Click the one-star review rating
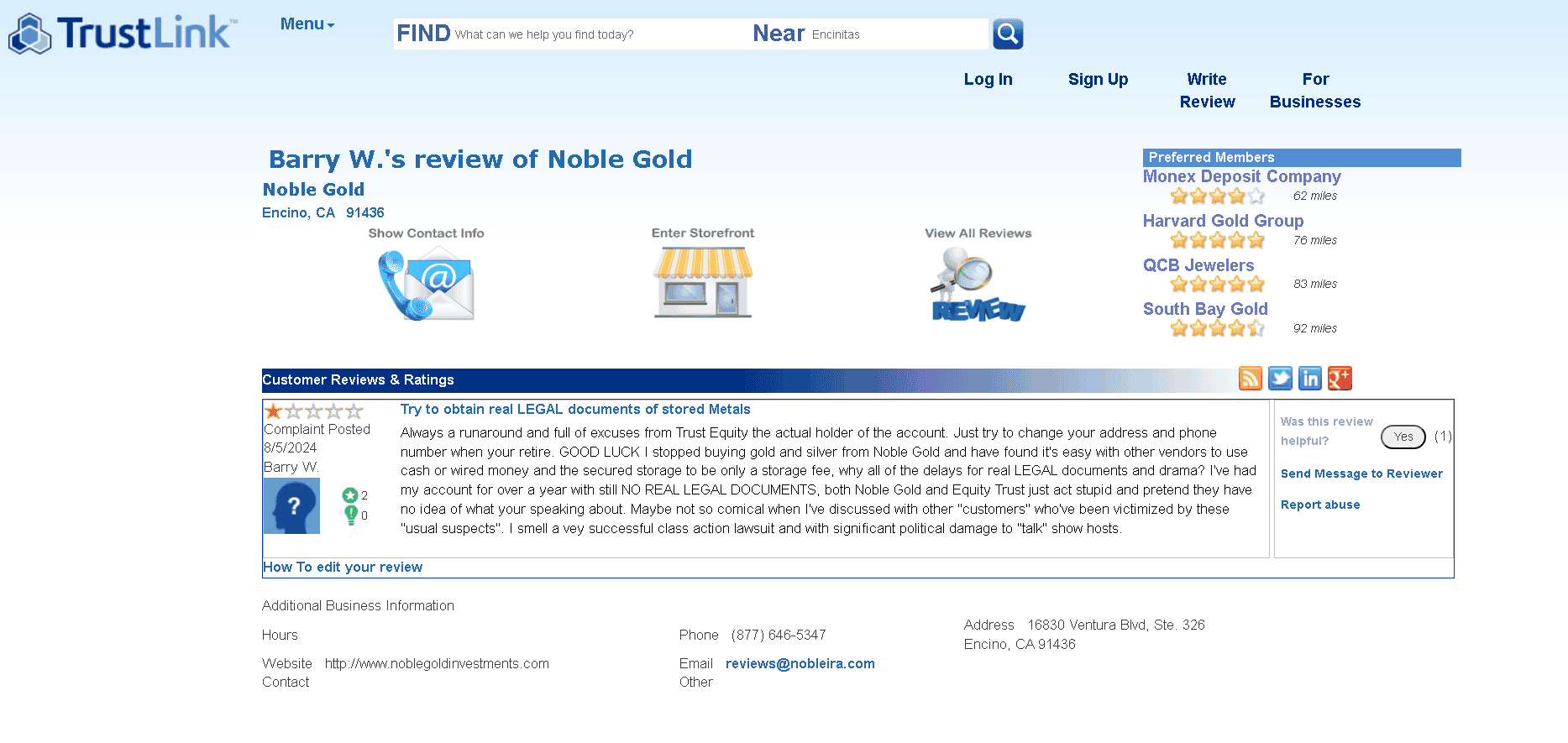The image size is (1568, 743). pyautogui.click(x=313, y=411)
